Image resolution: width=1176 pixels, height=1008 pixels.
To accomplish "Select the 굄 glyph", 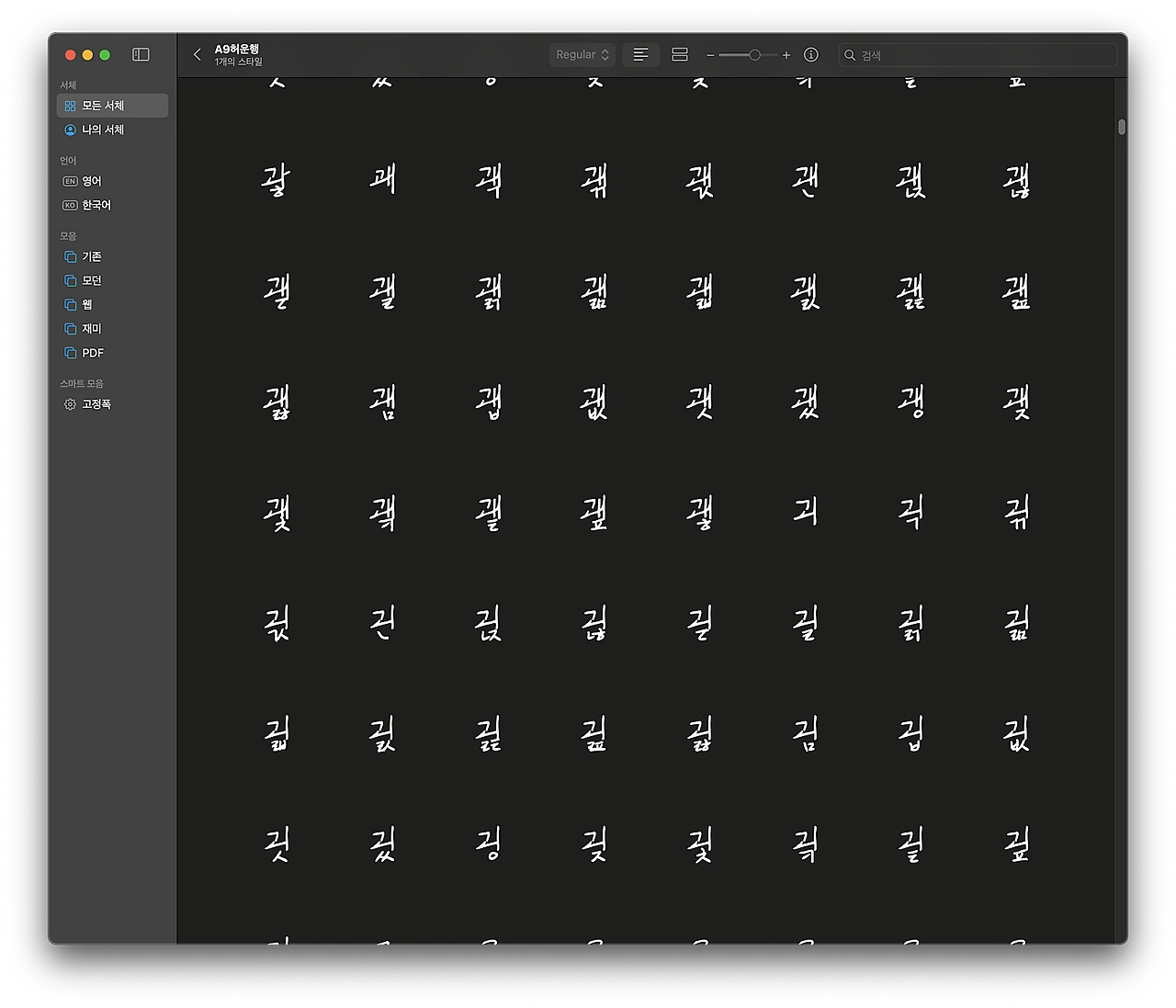I will (806, 732).
